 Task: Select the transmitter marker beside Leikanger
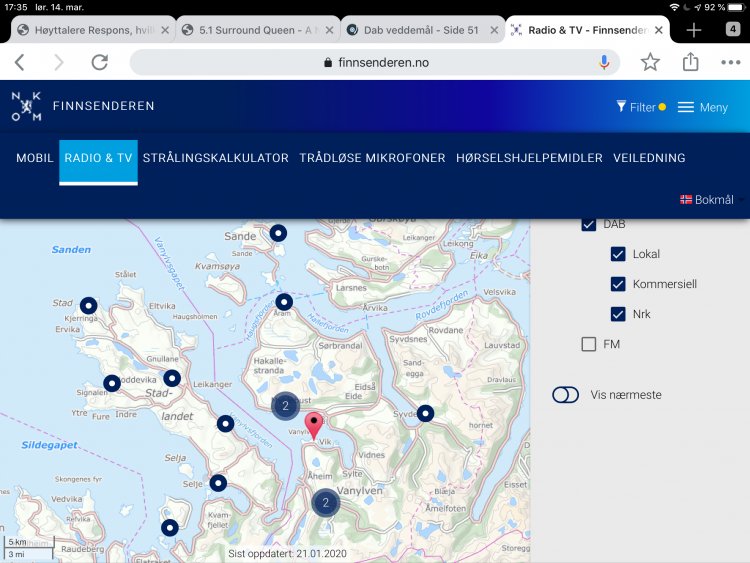172,378
